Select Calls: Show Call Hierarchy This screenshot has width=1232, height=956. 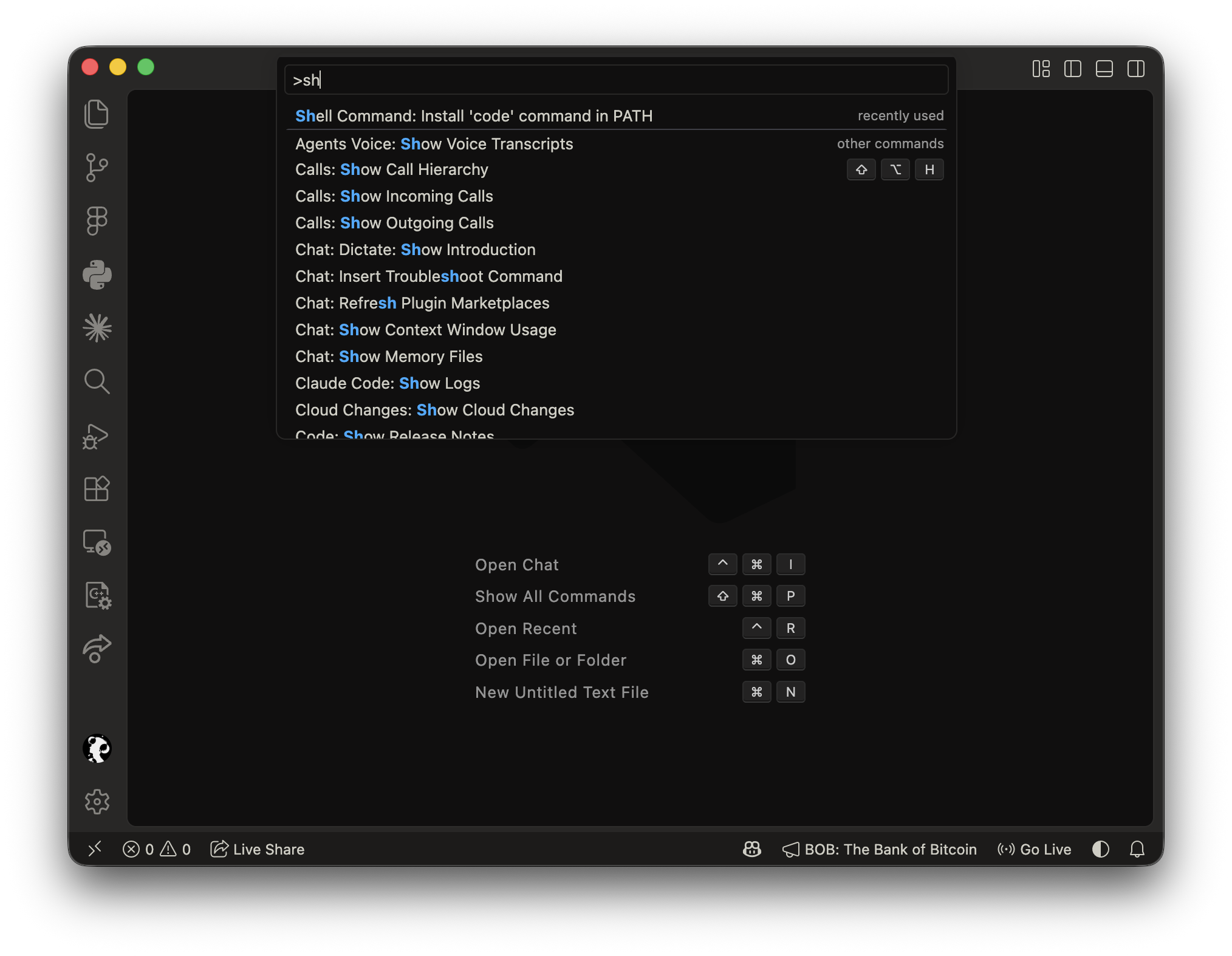616,169
